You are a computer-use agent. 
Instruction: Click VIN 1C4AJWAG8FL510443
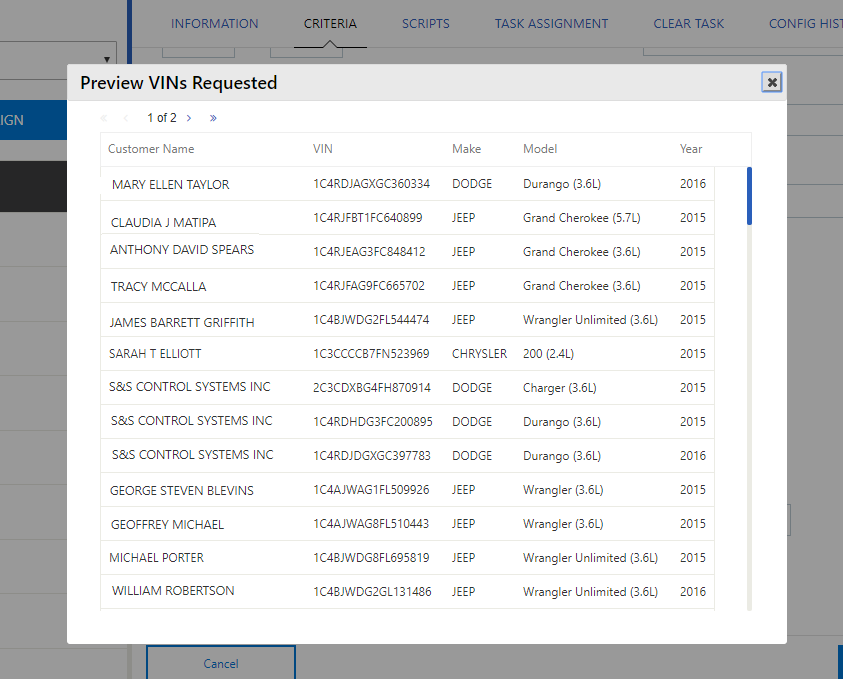[371, 524]
